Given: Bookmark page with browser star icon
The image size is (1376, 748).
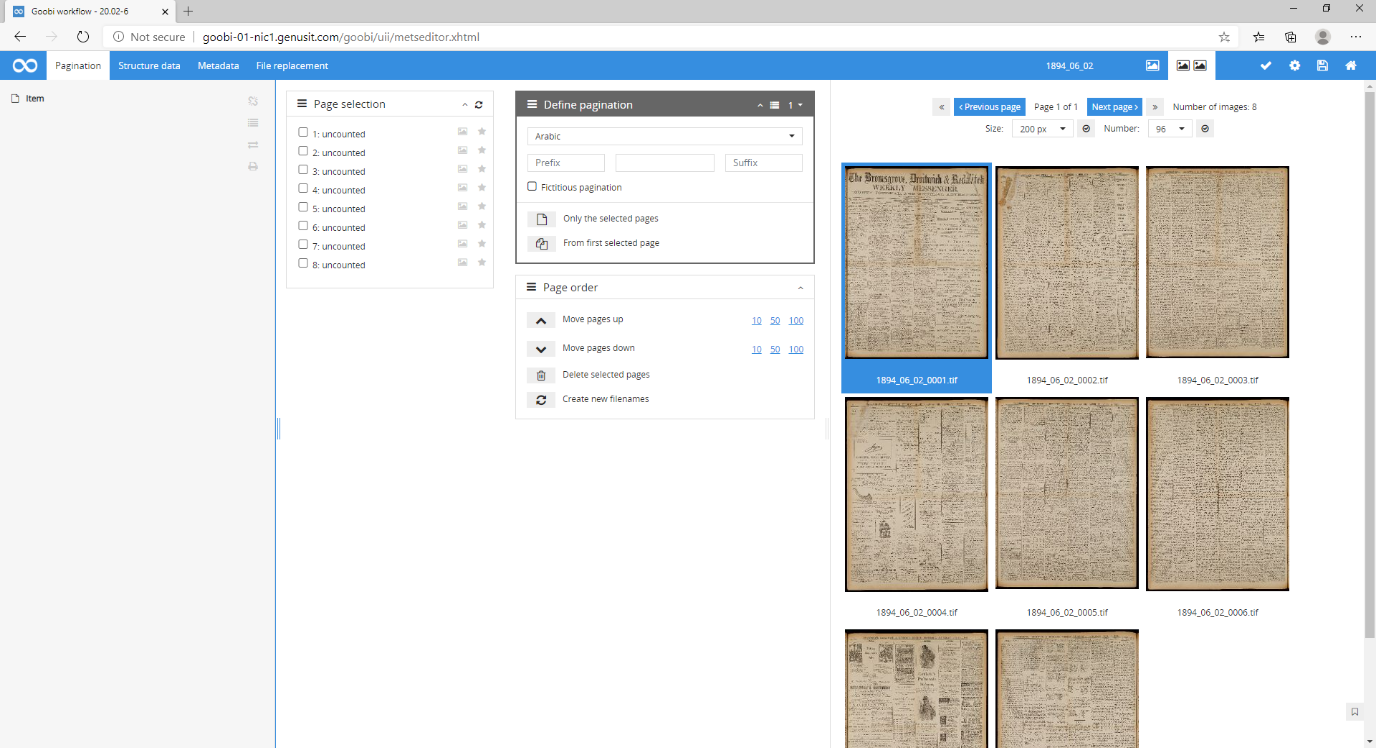Looking at the screenshot, I should [x=1224, y=36].
